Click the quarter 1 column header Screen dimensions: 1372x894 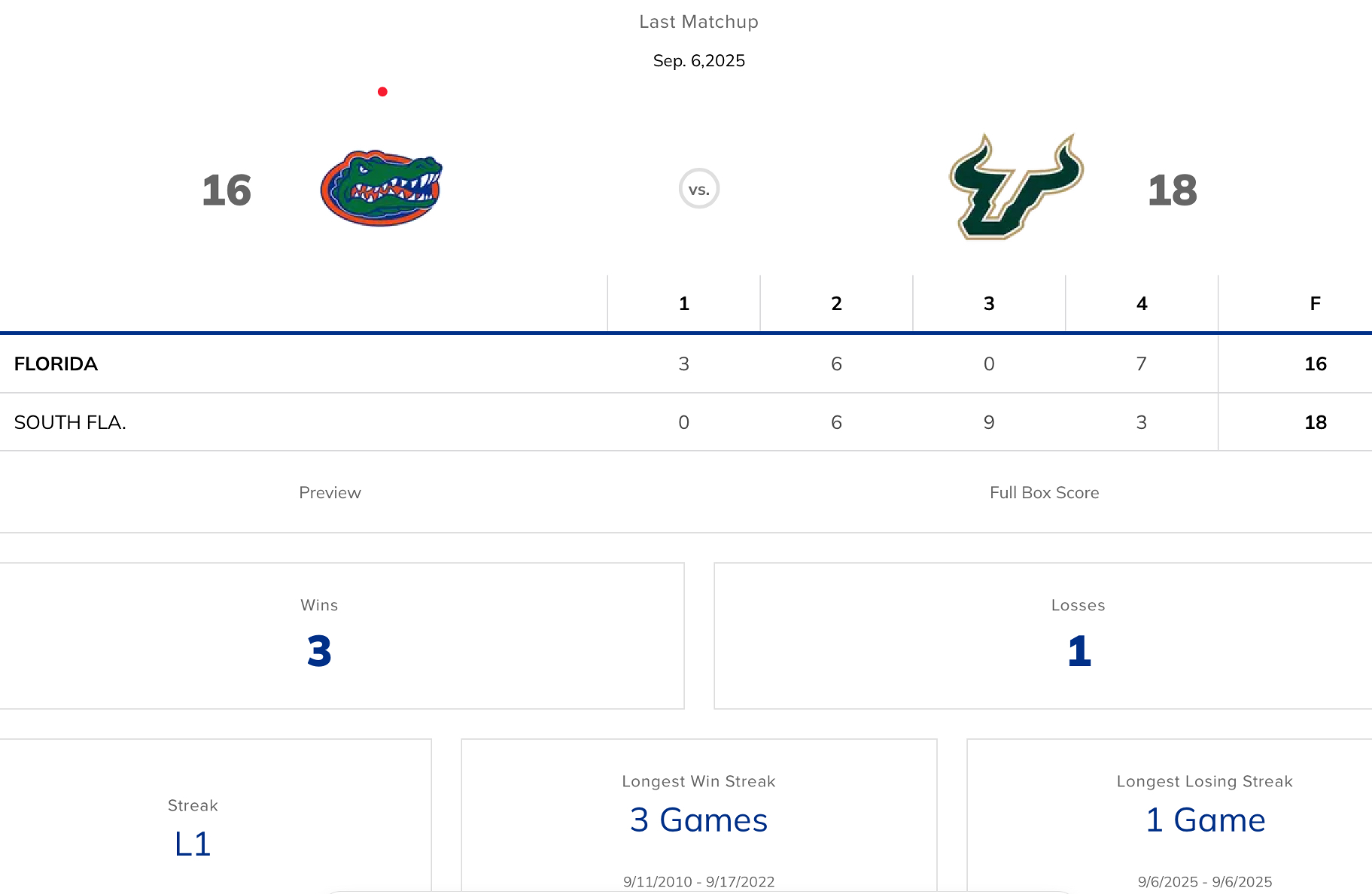pos(683,304)
